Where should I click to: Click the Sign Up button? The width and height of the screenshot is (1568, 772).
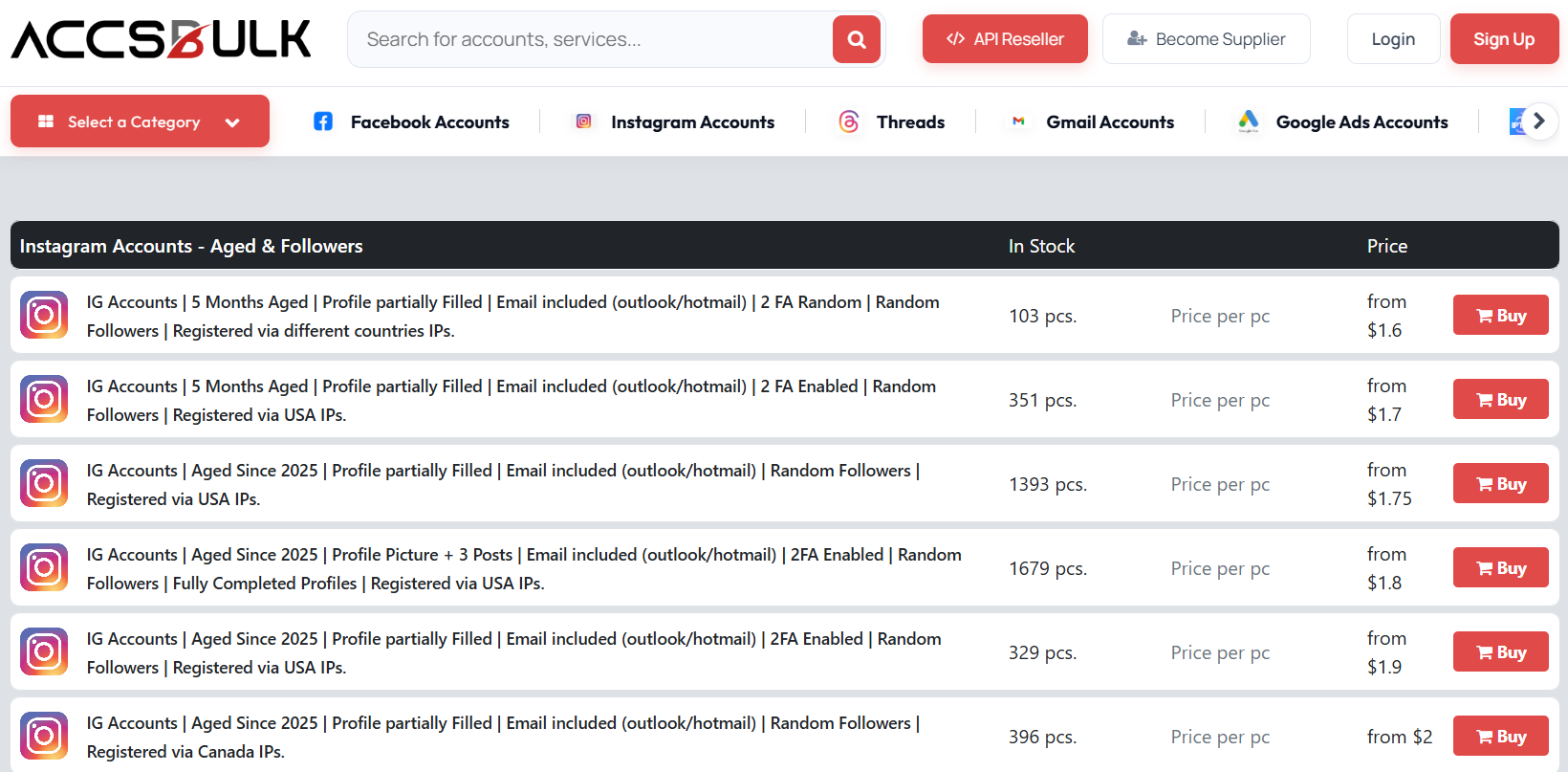pos(1504,39)
